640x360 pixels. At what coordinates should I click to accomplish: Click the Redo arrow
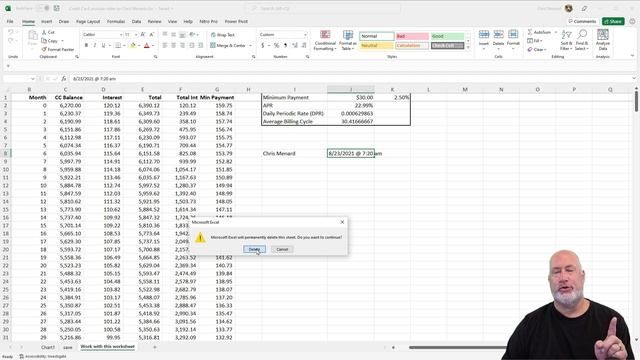click(11, 41)
